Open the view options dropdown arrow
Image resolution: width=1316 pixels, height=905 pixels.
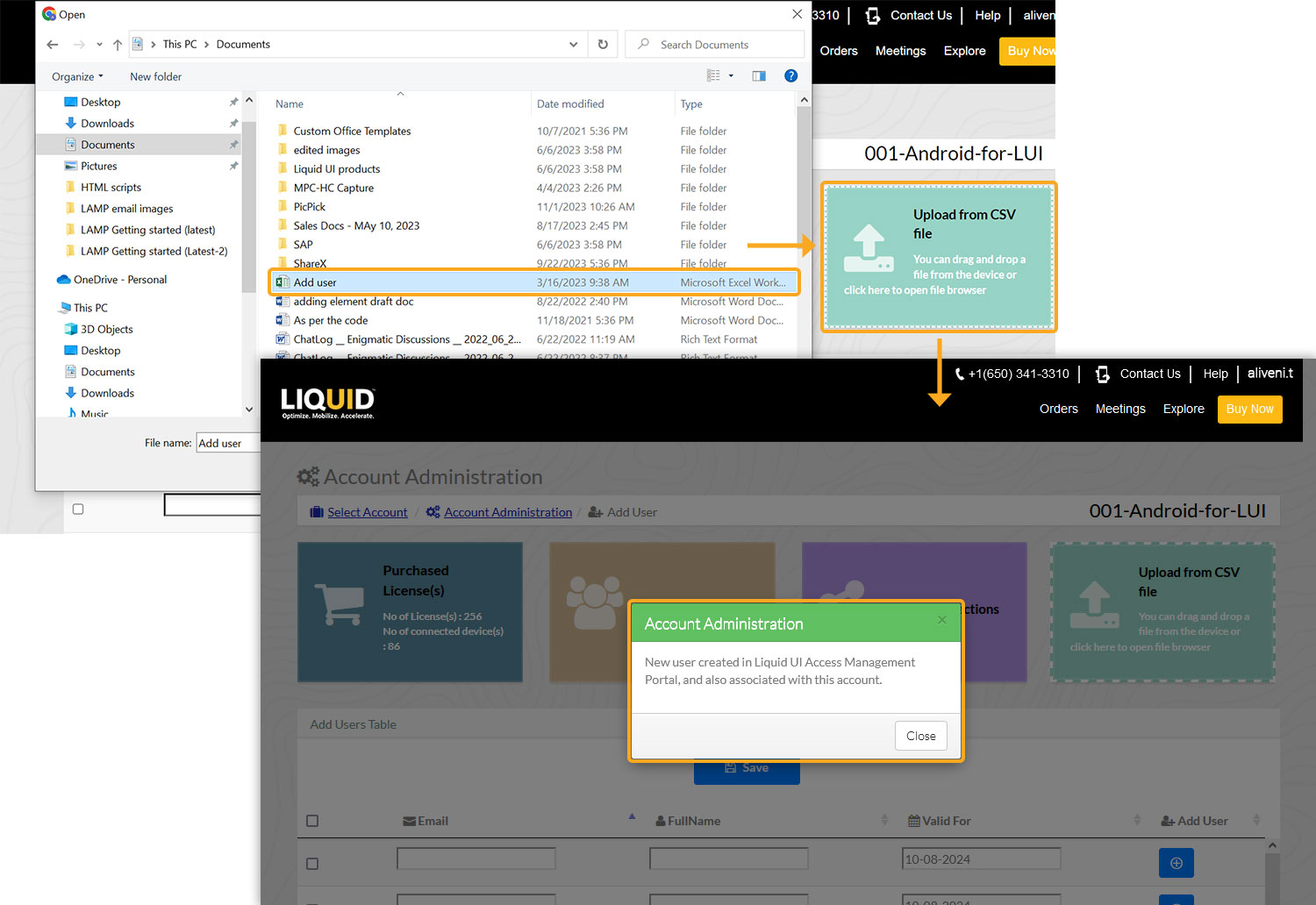pyautogui.click(x=731, y=76)
